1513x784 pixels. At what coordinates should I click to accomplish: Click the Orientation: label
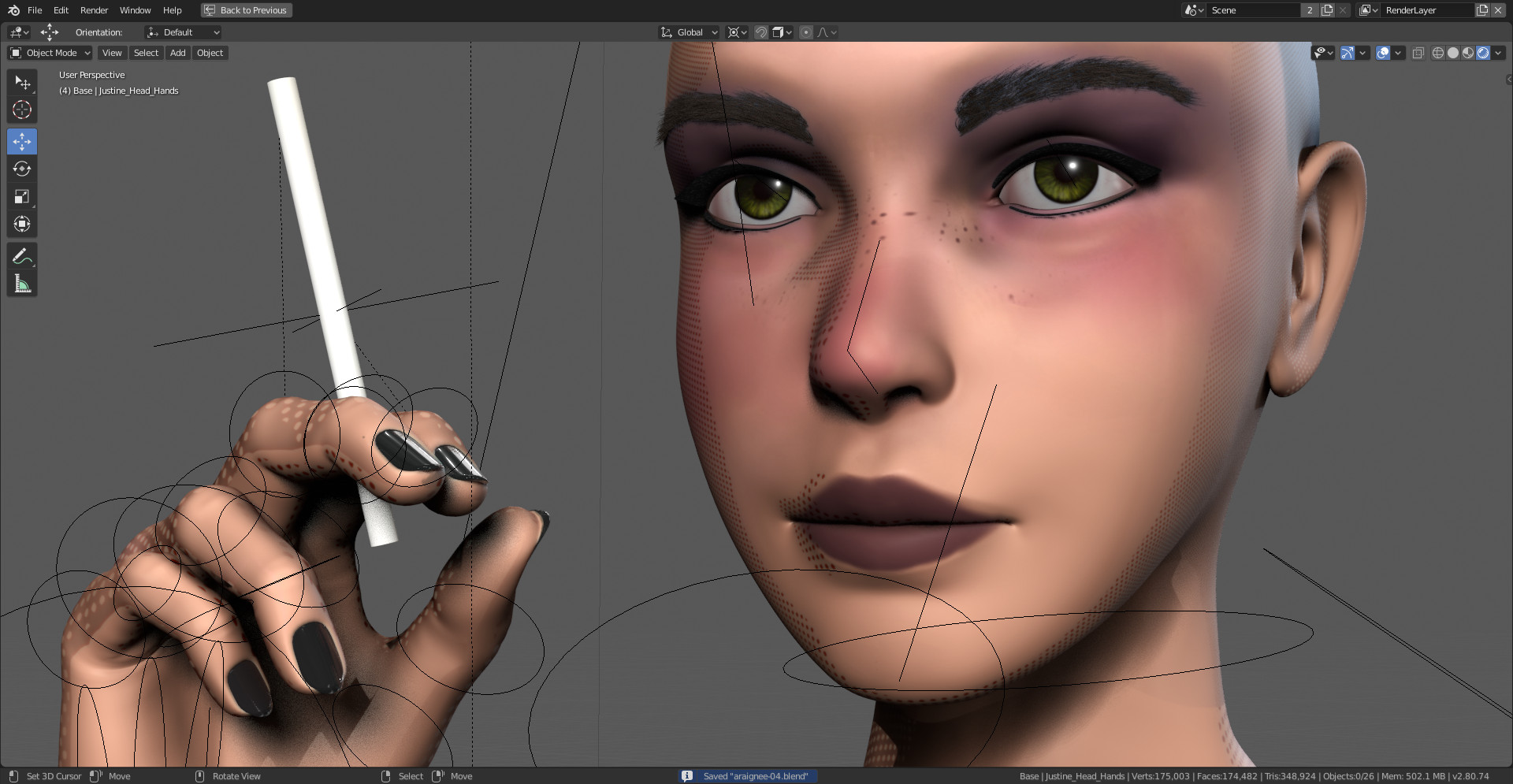[99, 32]
